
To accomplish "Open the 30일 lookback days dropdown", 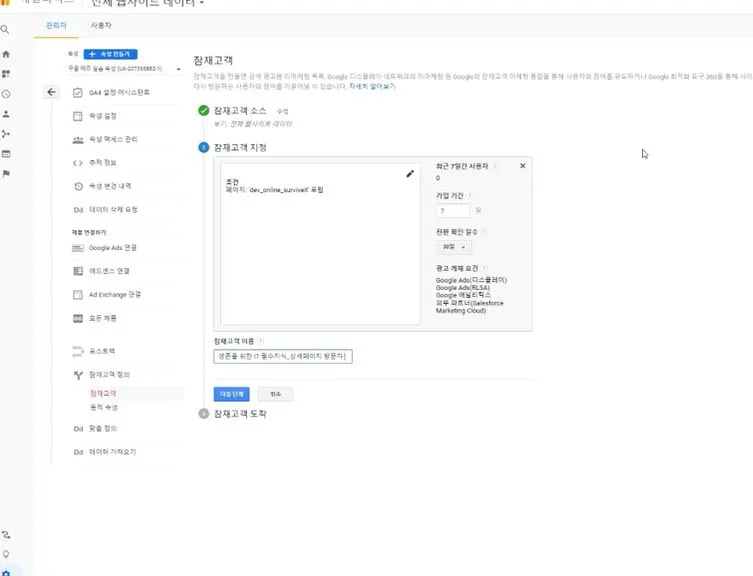I will pyautogui.click(x=454, y=247).
